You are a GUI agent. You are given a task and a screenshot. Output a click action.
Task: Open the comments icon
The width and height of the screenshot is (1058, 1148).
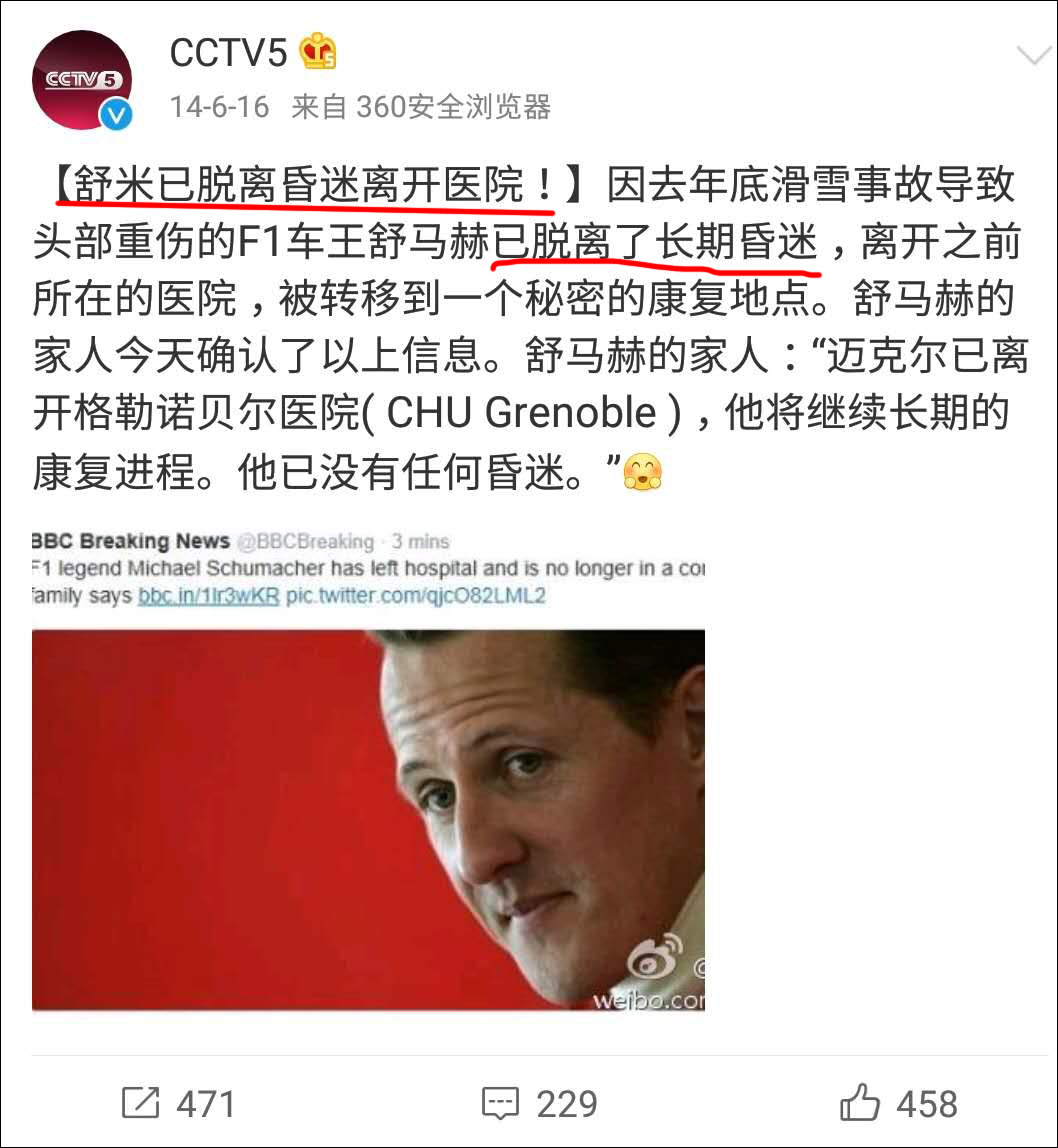pos(500,1103)
